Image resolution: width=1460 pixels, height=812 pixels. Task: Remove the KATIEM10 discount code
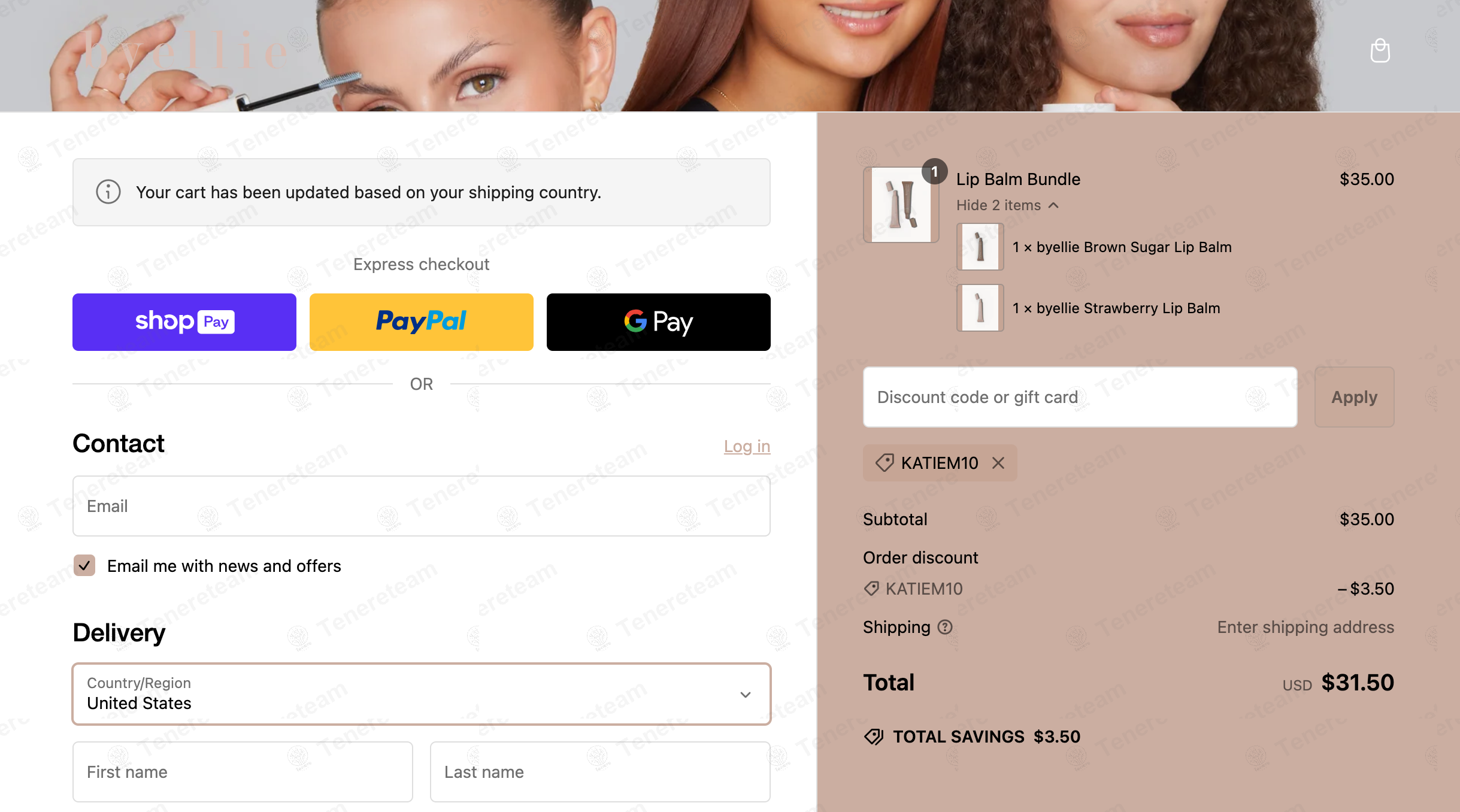click(998, 463)
